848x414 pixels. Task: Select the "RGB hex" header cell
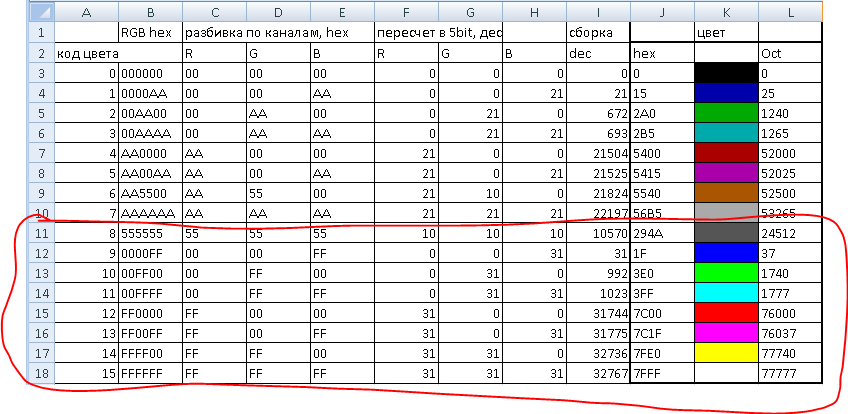pos(149,32)
